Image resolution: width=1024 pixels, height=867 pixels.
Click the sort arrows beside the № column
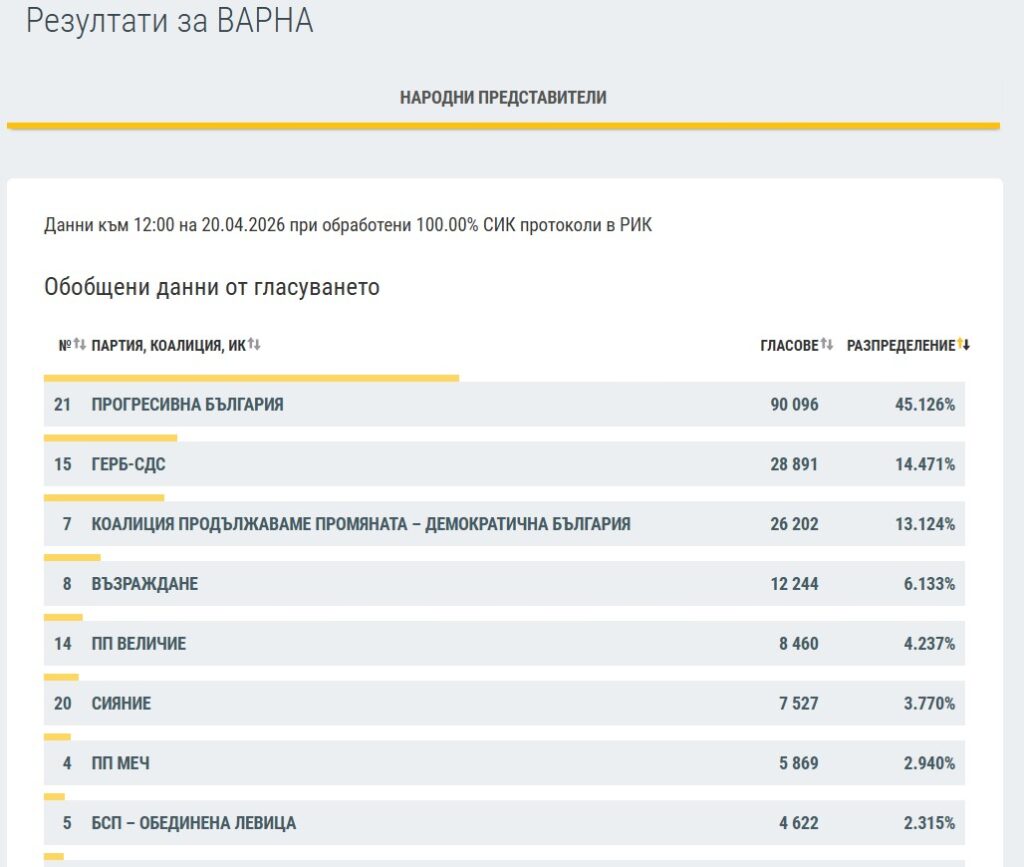click(x=80, y=345)
